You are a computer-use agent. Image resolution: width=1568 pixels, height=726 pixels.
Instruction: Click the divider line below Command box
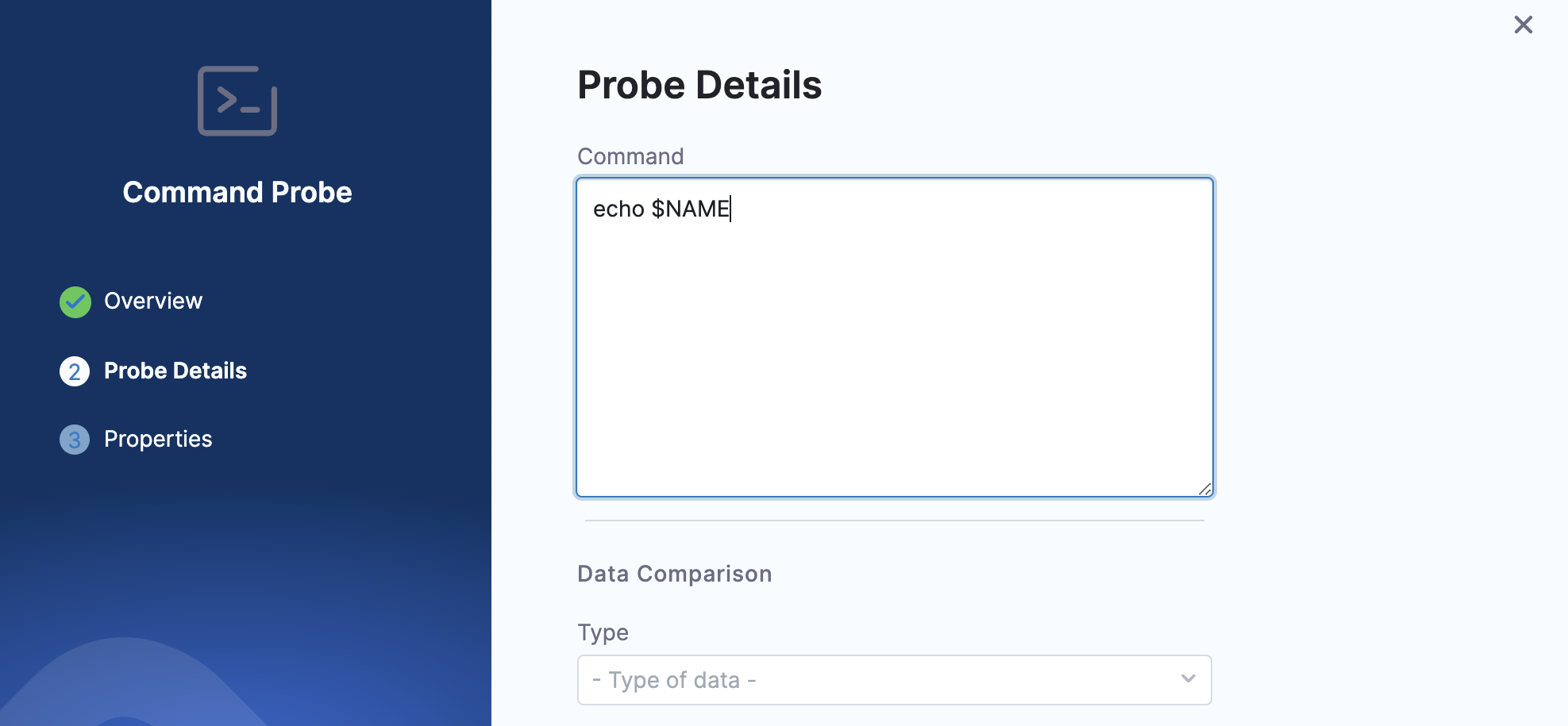895,520
